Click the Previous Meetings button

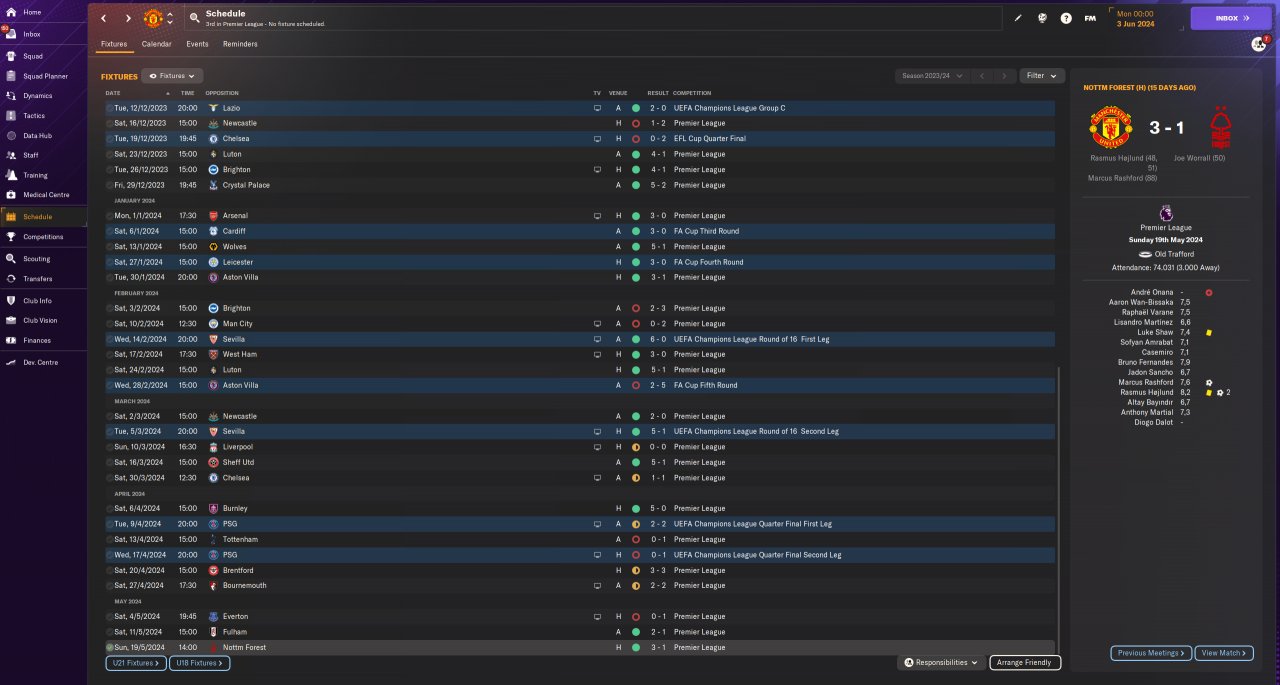[x=1151, y=653]
